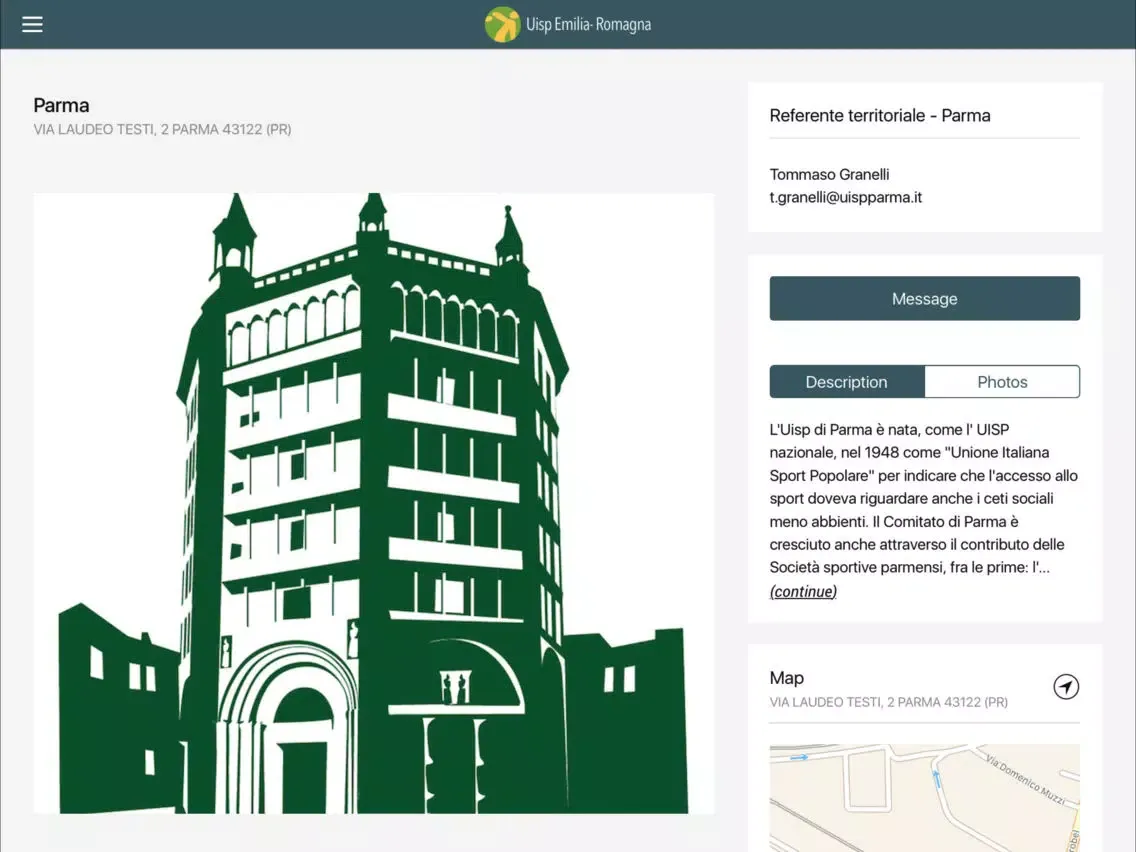This screenshot has height=852, width=1136.
Task: Click the Map section heading
Action: pos(786,678)
